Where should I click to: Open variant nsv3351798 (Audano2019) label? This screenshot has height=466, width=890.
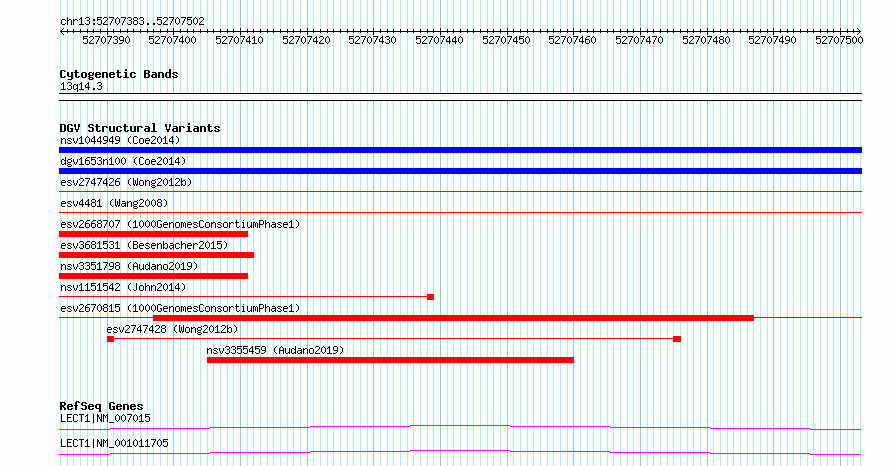pos(129,266)
